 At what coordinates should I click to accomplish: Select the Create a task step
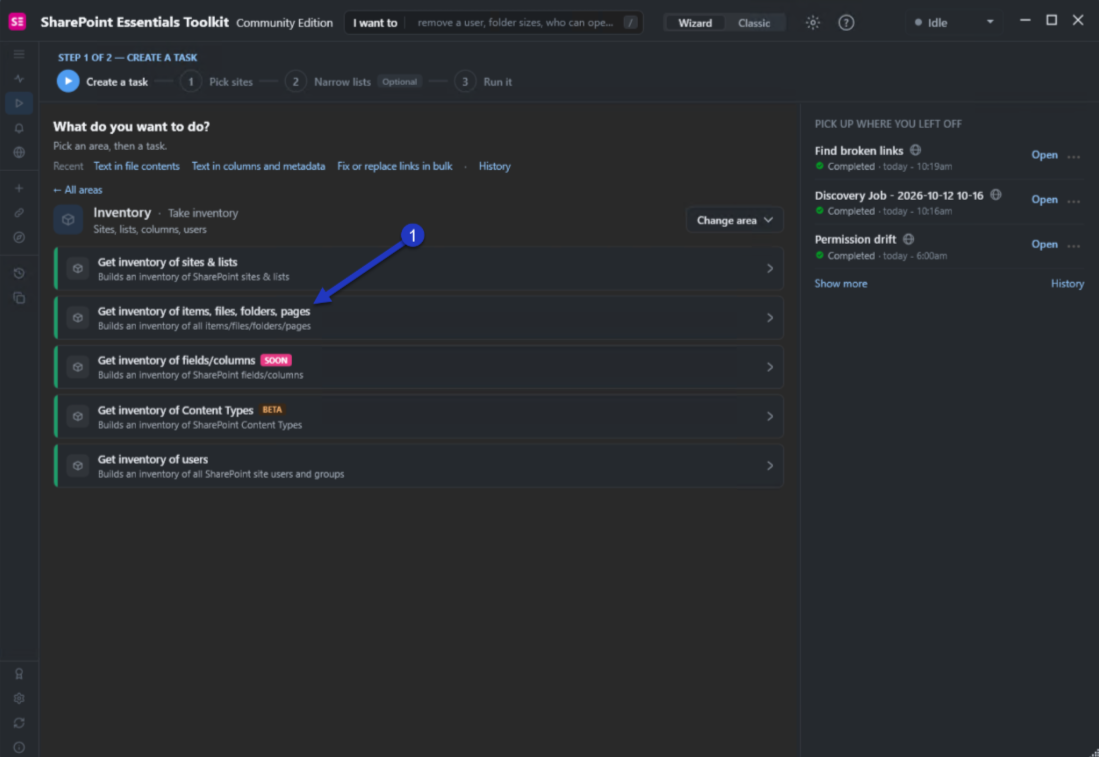(102, 82)
